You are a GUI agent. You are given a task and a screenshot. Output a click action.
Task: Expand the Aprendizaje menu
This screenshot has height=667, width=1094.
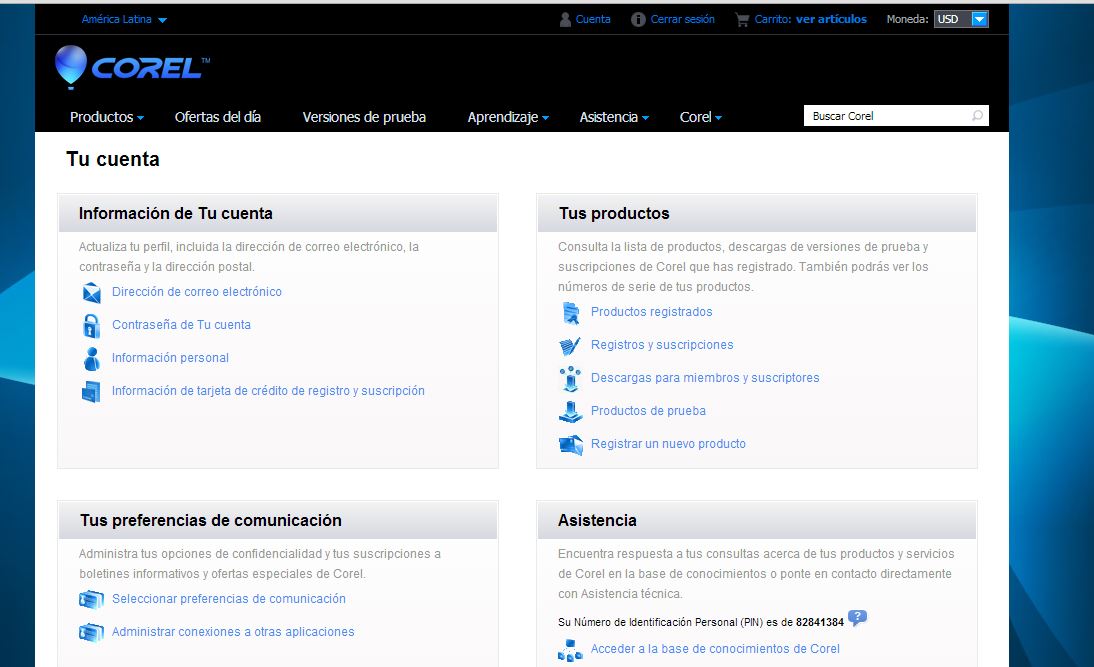point(508,117)
